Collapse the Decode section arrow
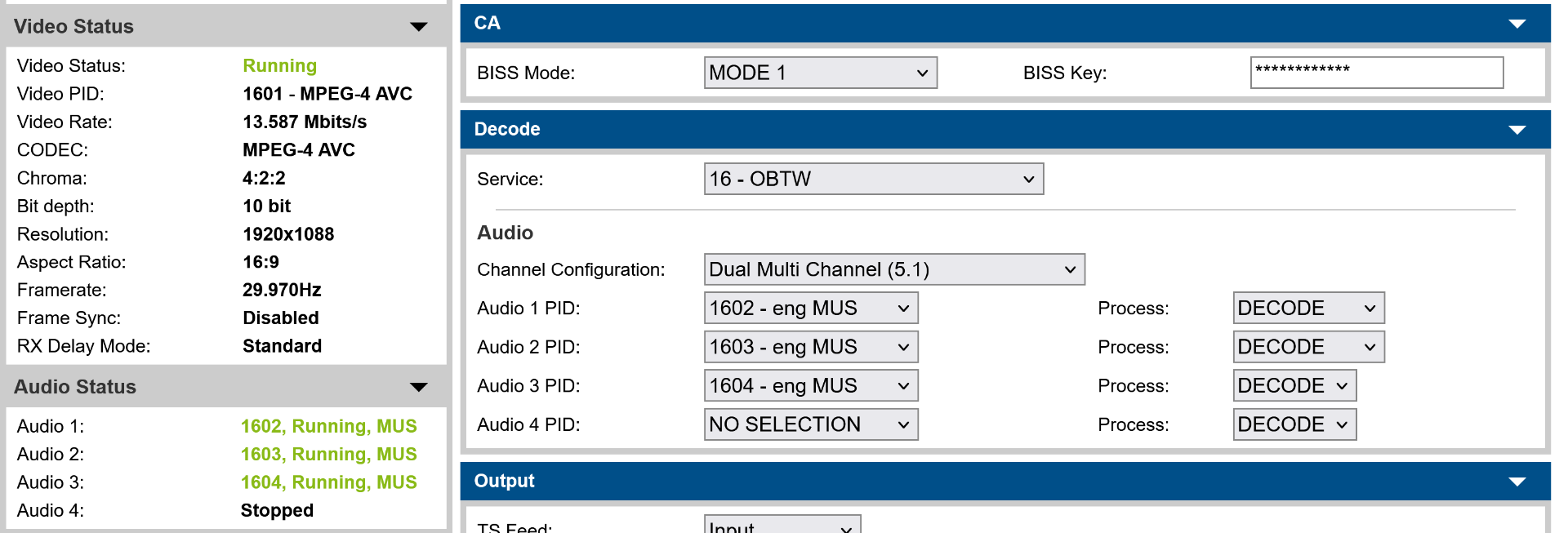 tap(1517, 130)
